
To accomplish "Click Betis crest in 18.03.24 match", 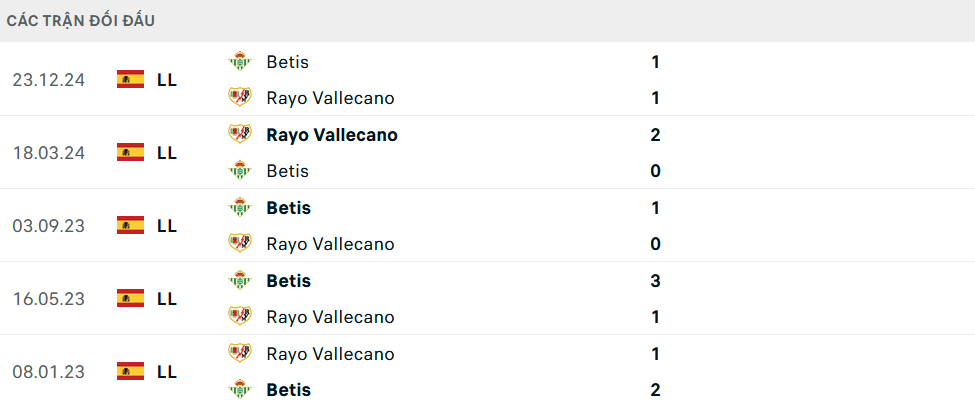I will point(239,171).
